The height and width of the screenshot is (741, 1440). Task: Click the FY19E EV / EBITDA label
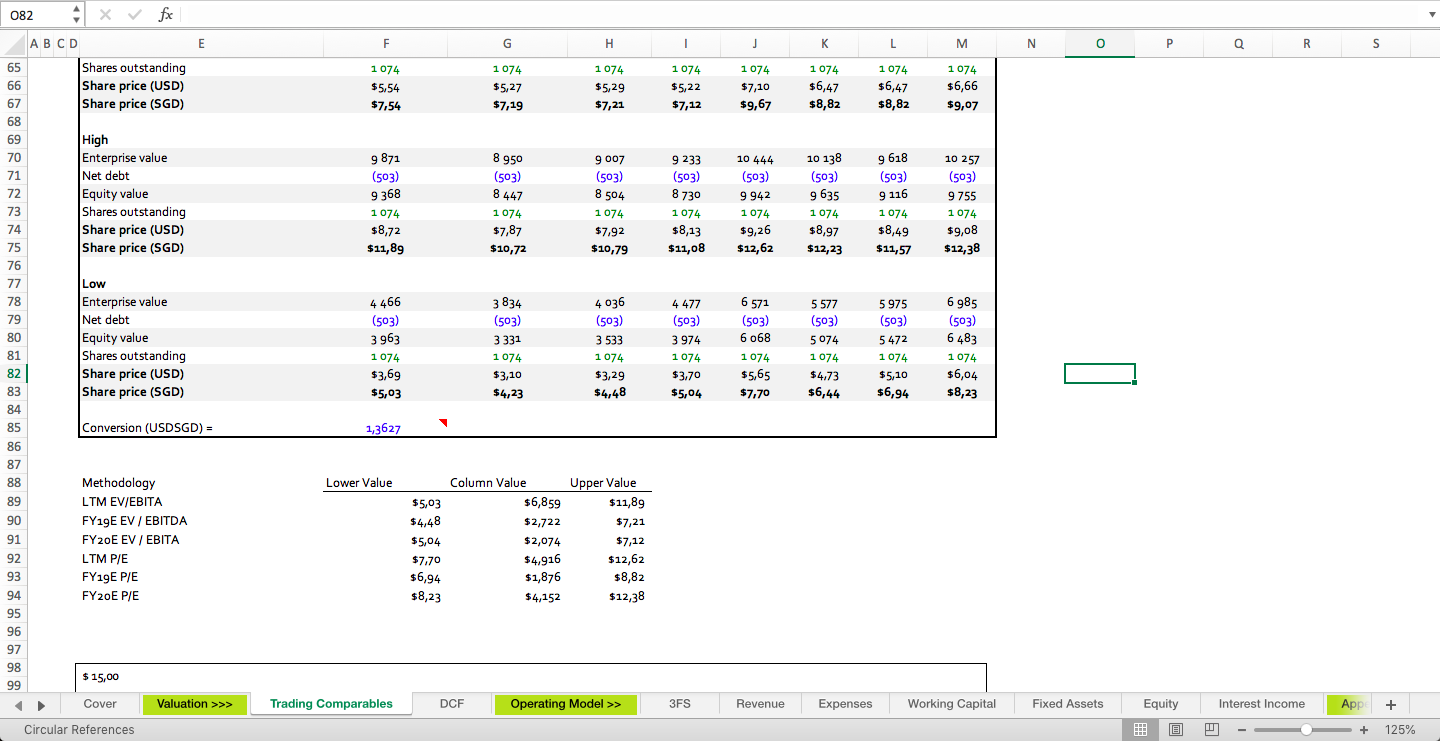pyautogui.click(x=134, y=521)
